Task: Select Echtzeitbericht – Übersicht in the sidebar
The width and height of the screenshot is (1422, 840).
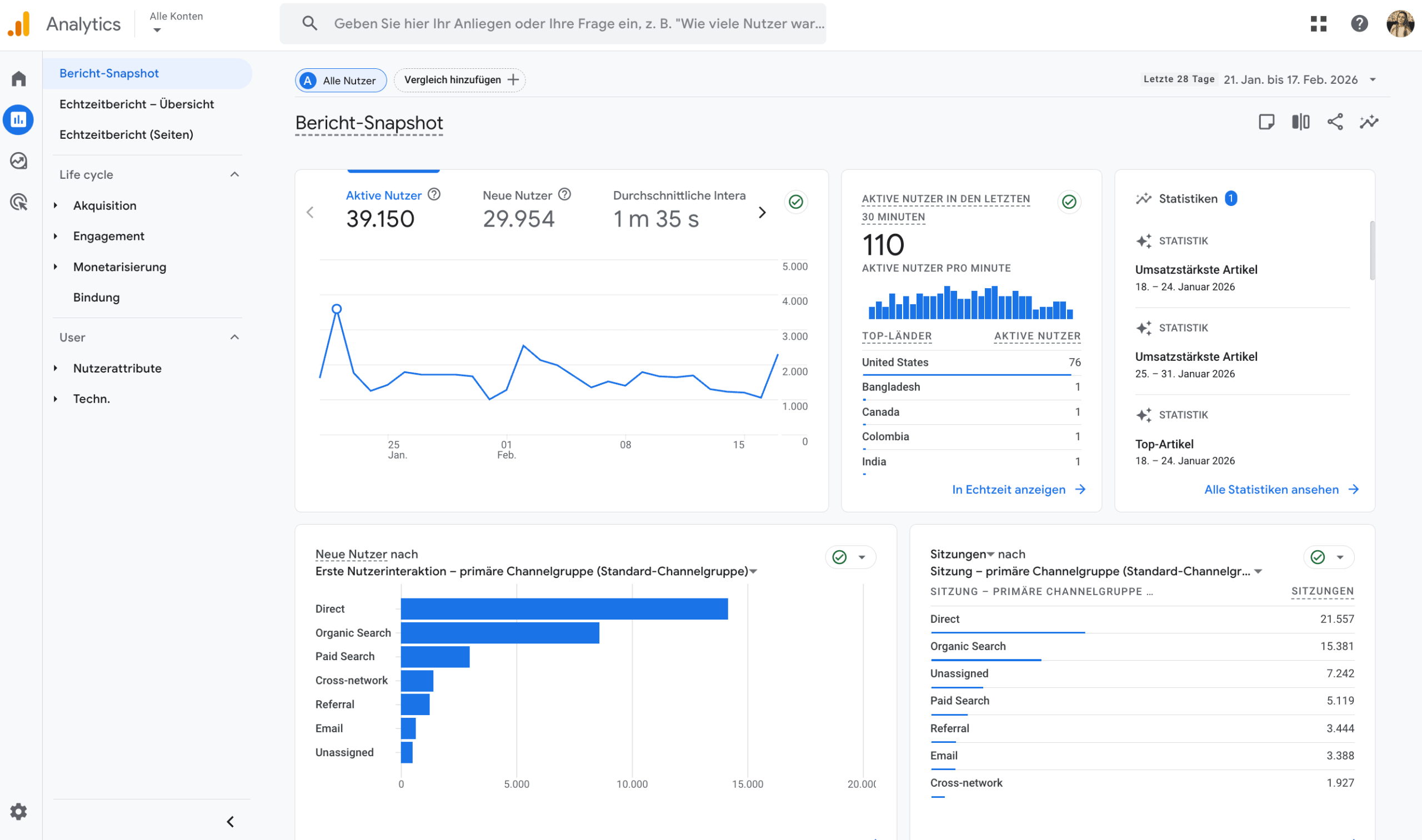Action: pyautogui.click(x=137, y=104)
